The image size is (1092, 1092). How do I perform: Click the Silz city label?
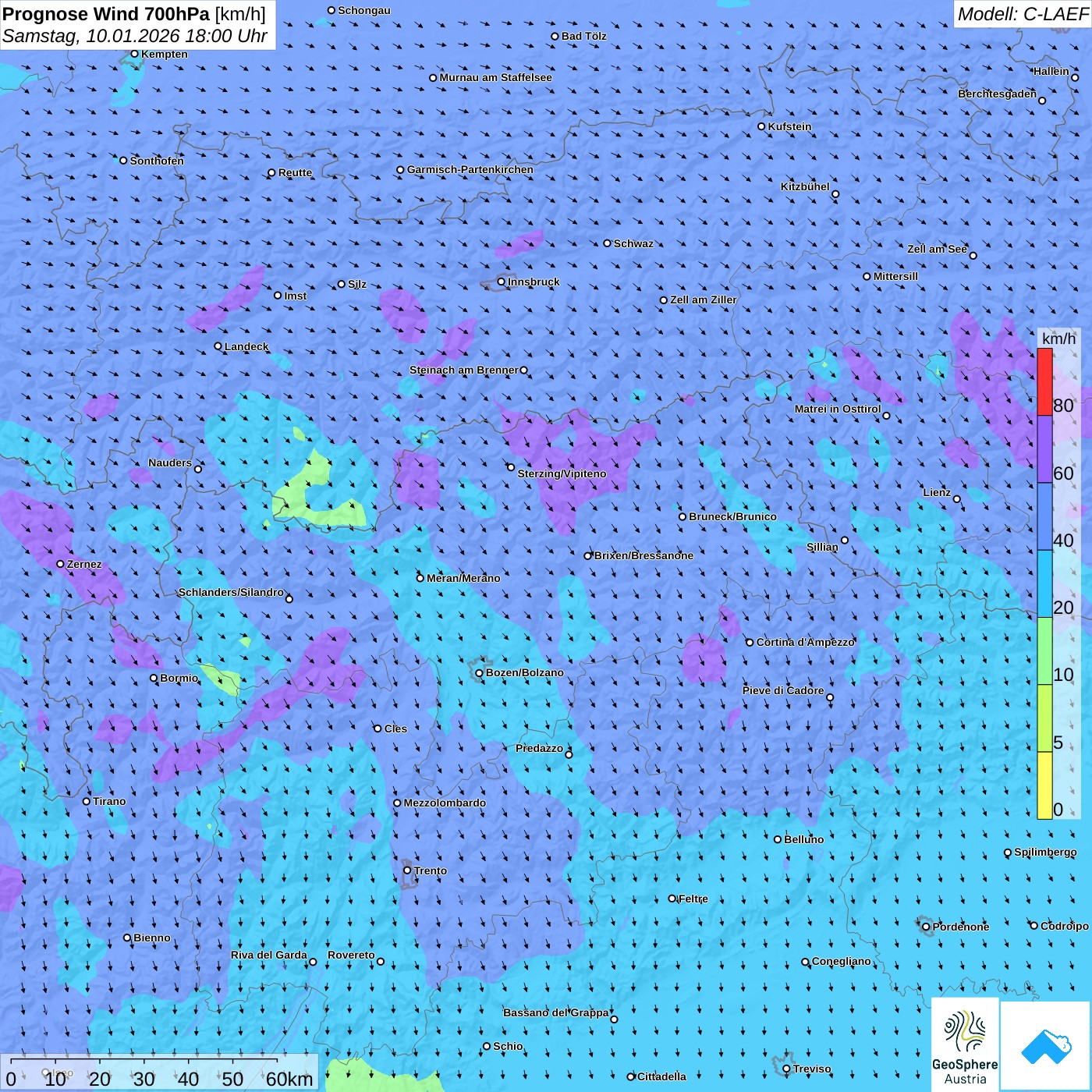click(357, 284)
